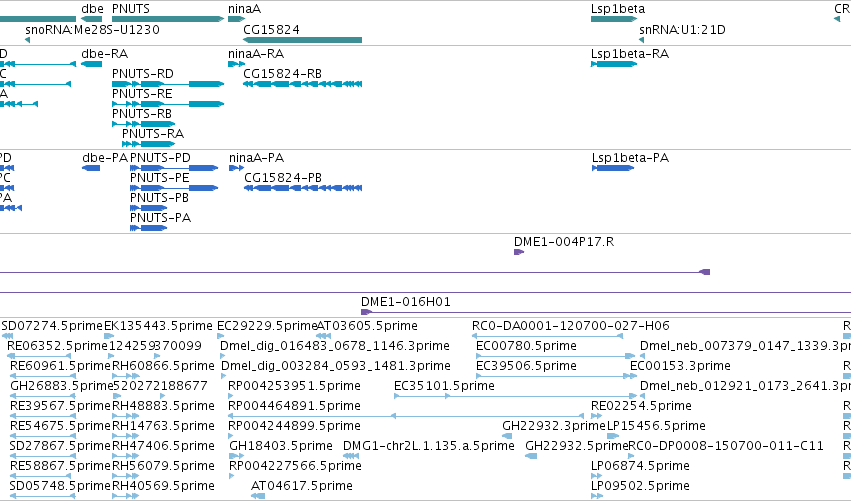The height and width of the screenshot is (501, 851).
Task: Select the DME1-016H01 clone marker
Action: click(366, 312)
